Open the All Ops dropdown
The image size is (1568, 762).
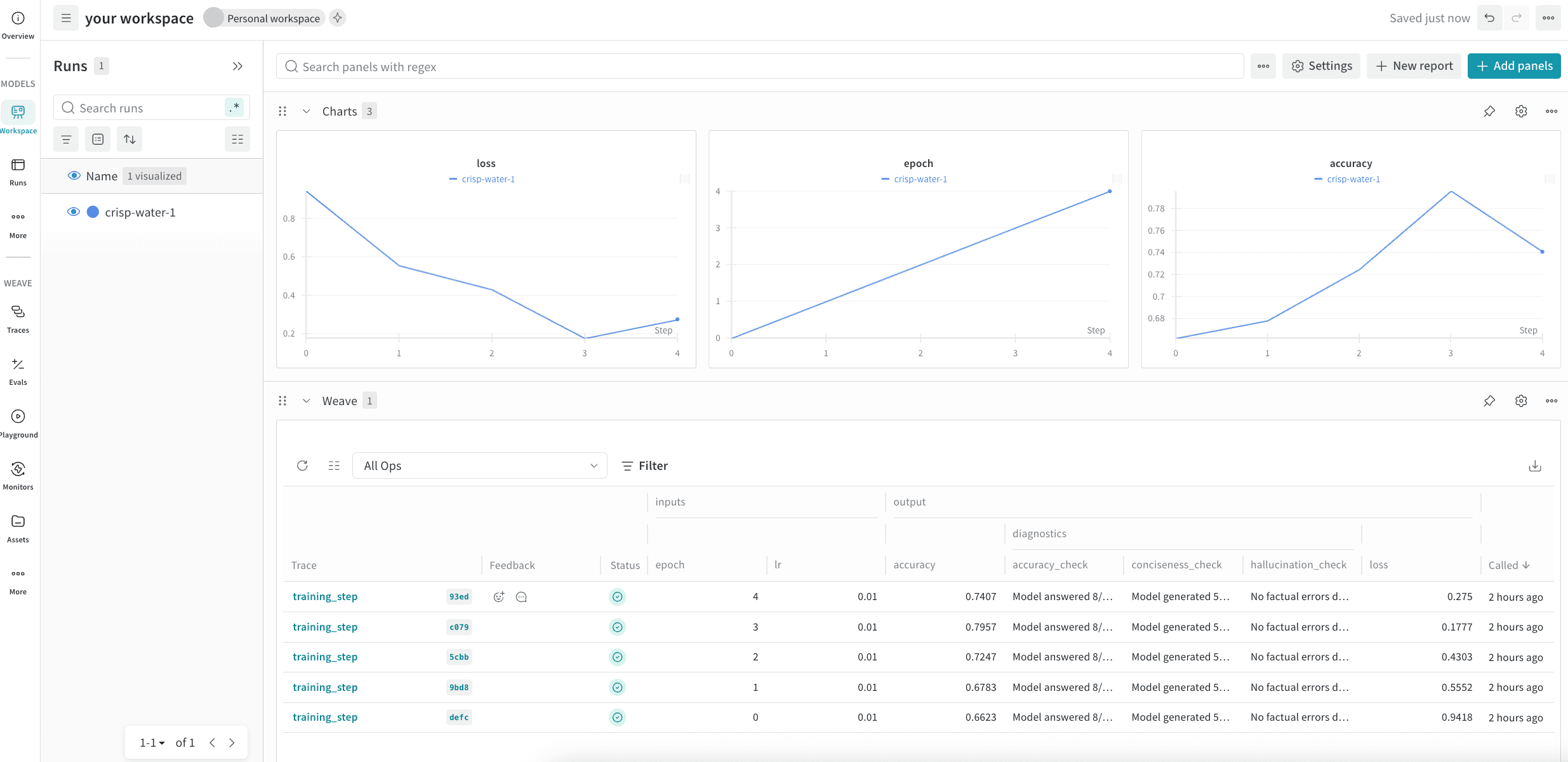tap(479, 465)
